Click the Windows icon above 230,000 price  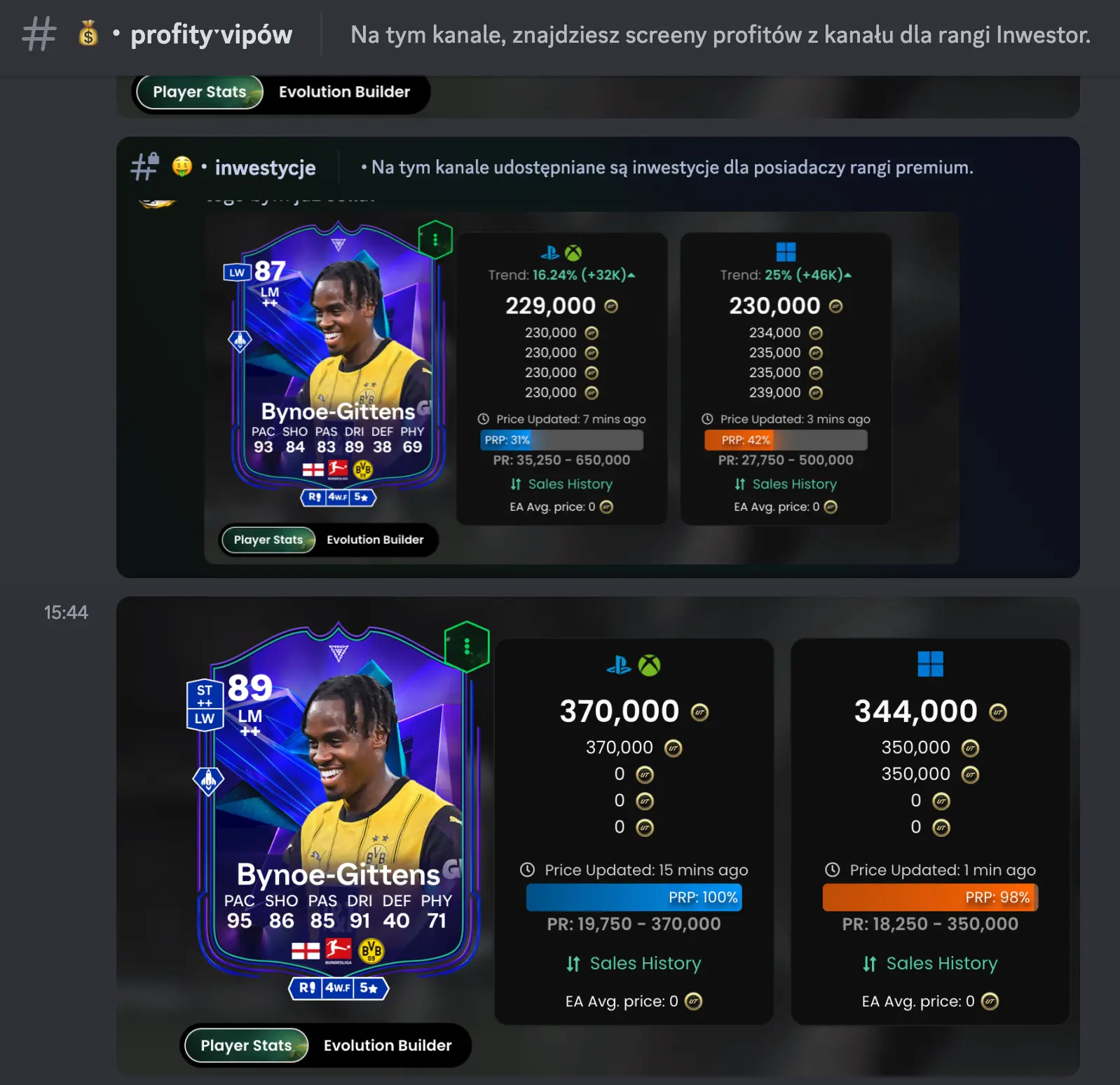pos(786,252)
